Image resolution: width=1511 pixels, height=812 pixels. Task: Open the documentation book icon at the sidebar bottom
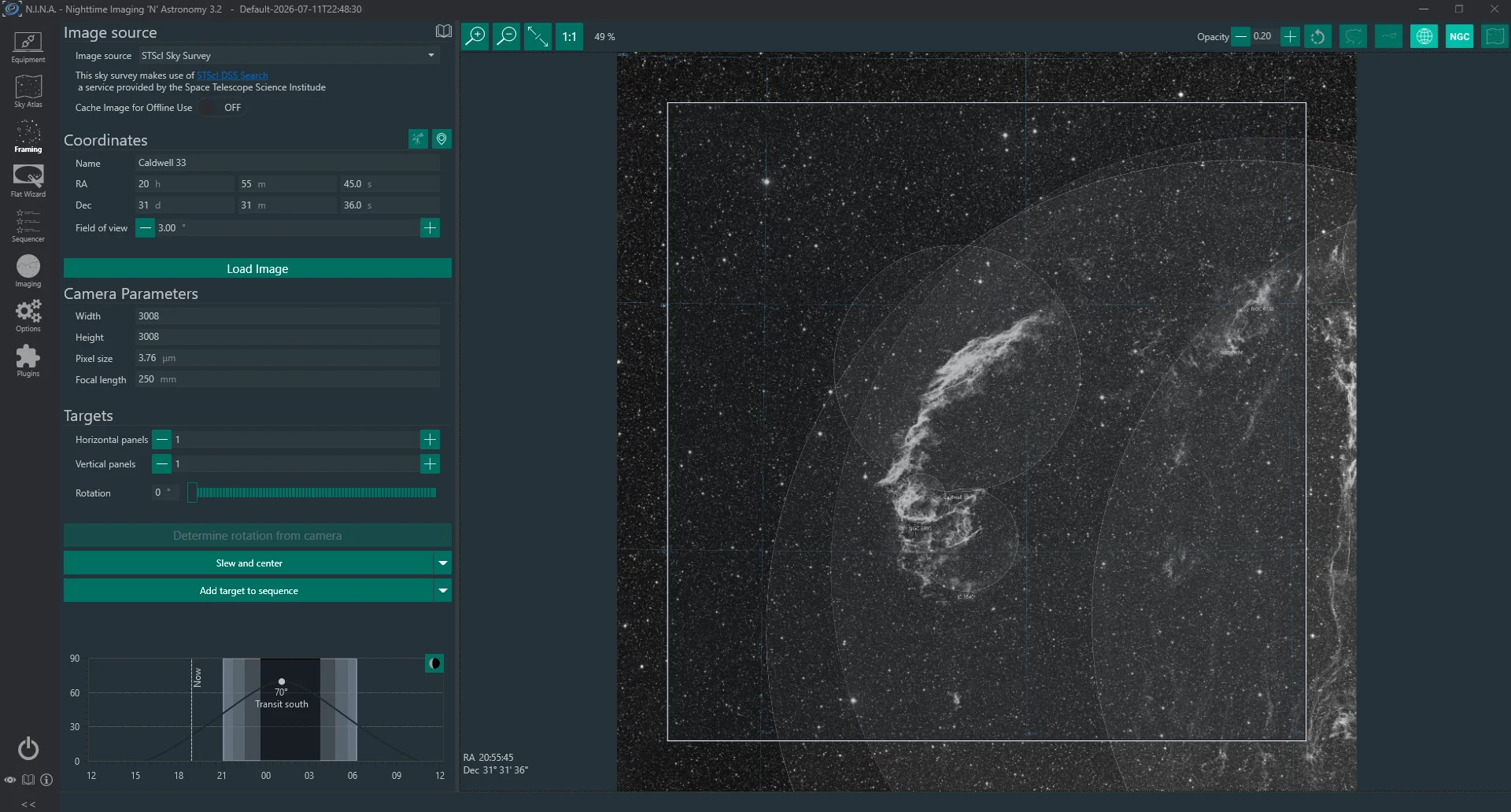click(28, 780)
